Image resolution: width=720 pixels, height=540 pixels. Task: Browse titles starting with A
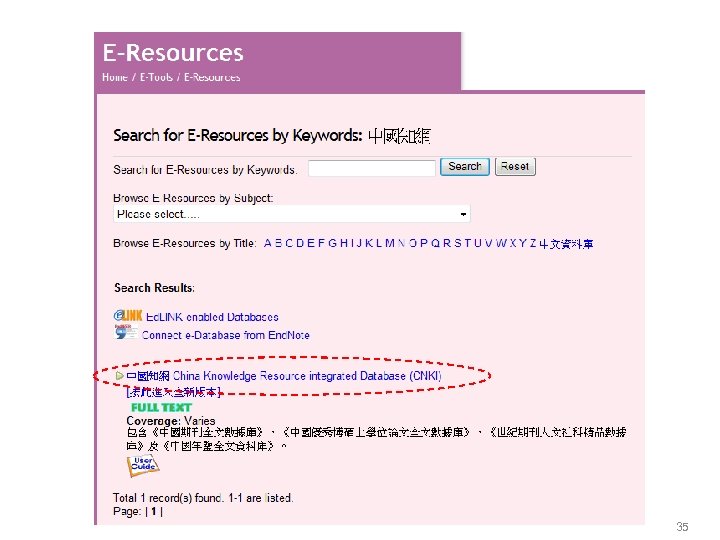(268, 243)
